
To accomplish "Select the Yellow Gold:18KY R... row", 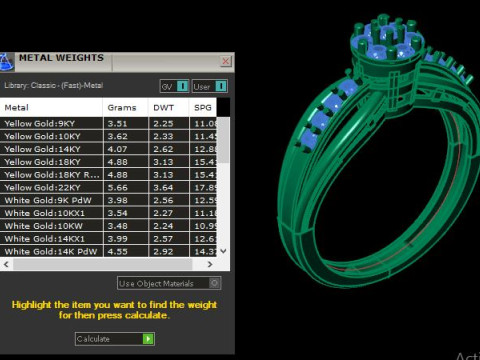I will pyautogui.click(x=108, y=175).
